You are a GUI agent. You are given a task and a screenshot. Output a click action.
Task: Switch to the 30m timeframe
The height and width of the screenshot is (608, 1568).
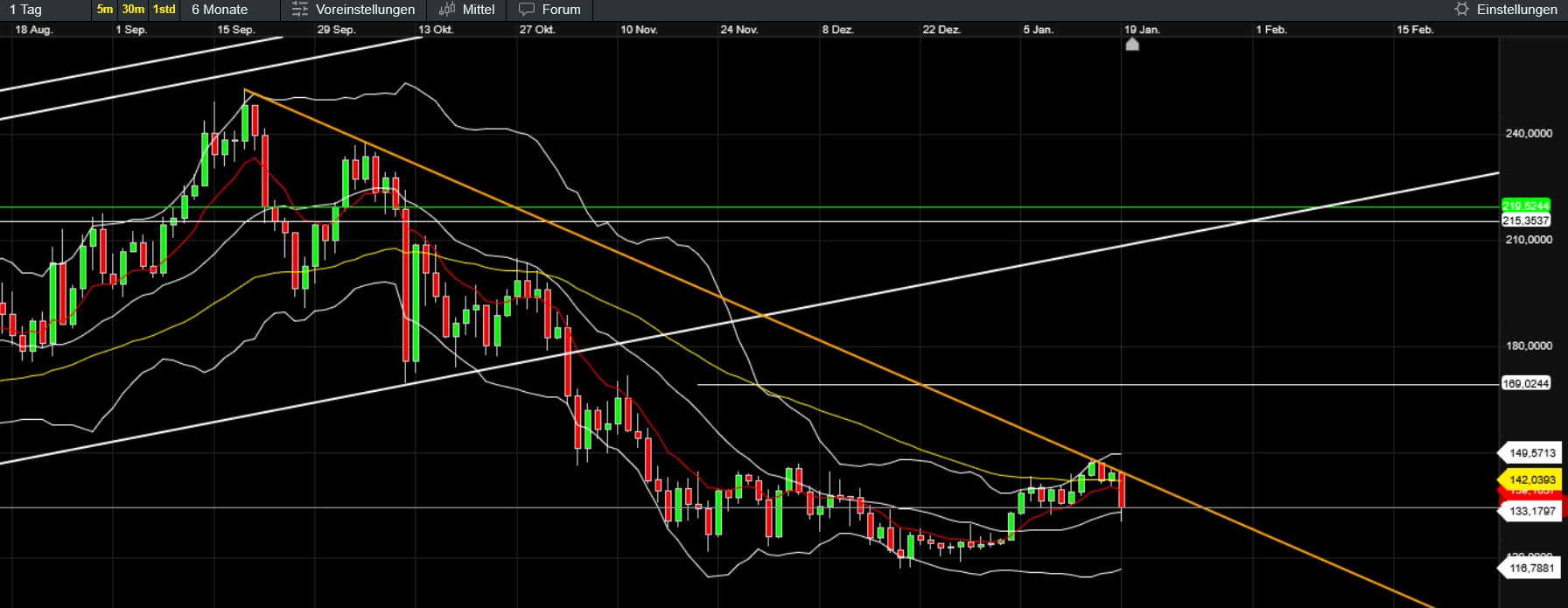pos(133,10)
